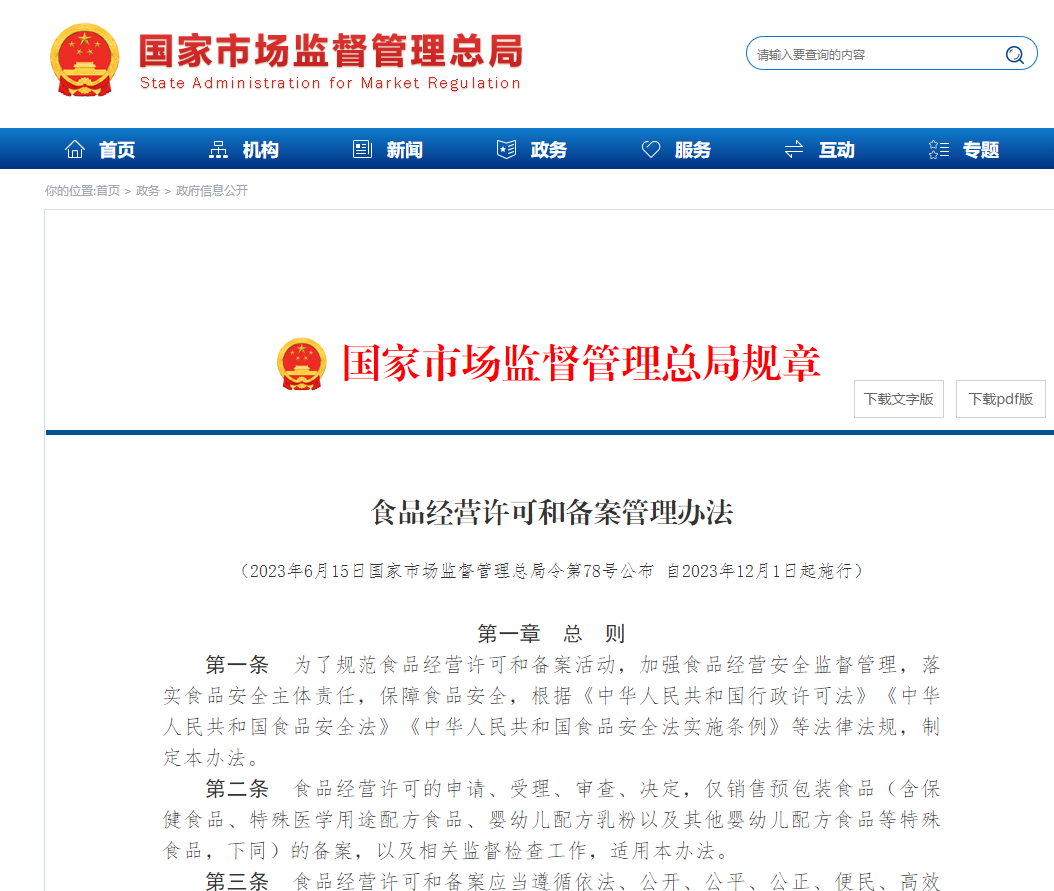
Task: Click the arrows icon beside 互动
Action: click(794, 150)
